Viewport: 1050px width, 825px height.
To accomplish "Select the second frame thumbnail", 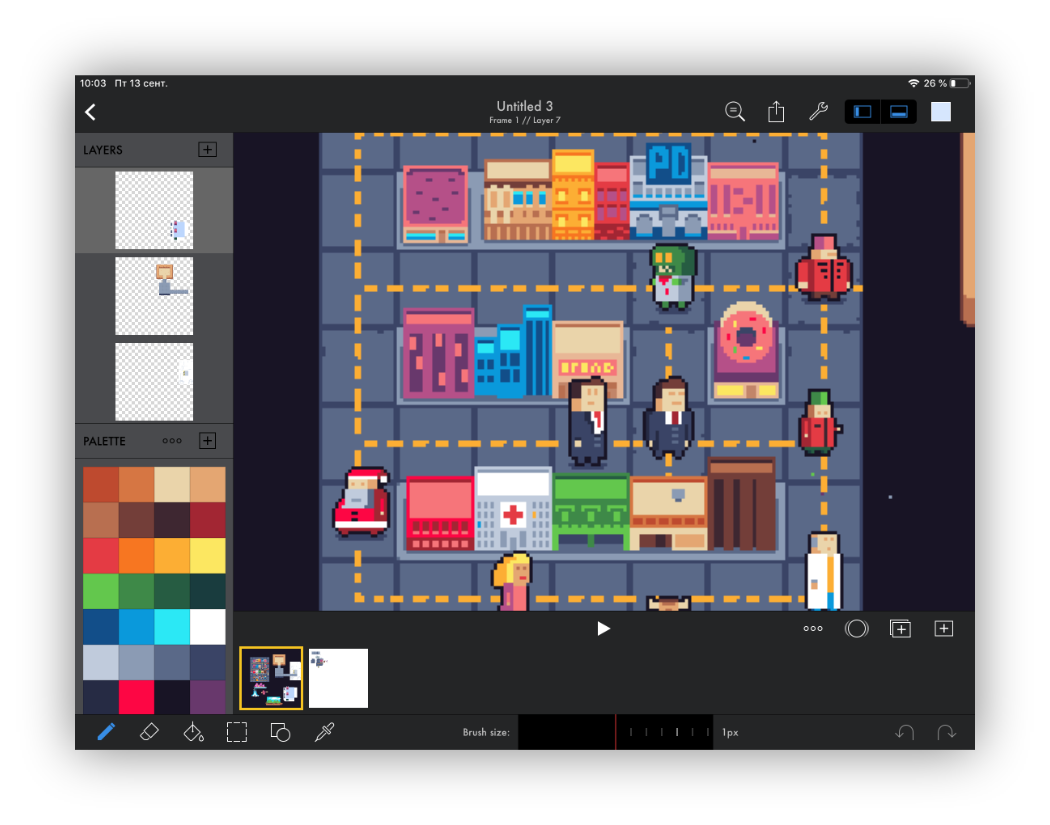I will (x=338, y=678).
